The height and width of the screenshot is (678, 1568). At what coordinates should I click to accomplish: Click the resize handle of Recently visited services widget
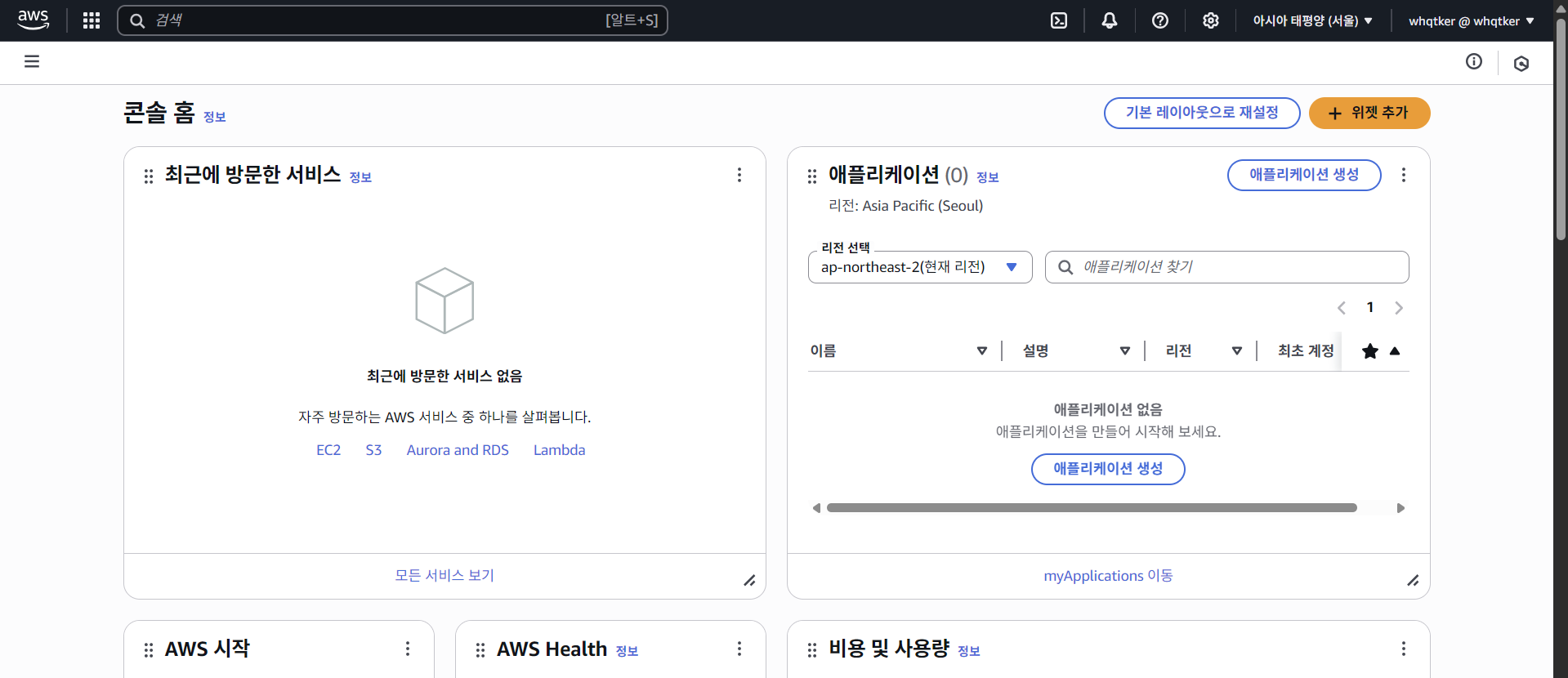pyautogui.click(x=749, y=580)
